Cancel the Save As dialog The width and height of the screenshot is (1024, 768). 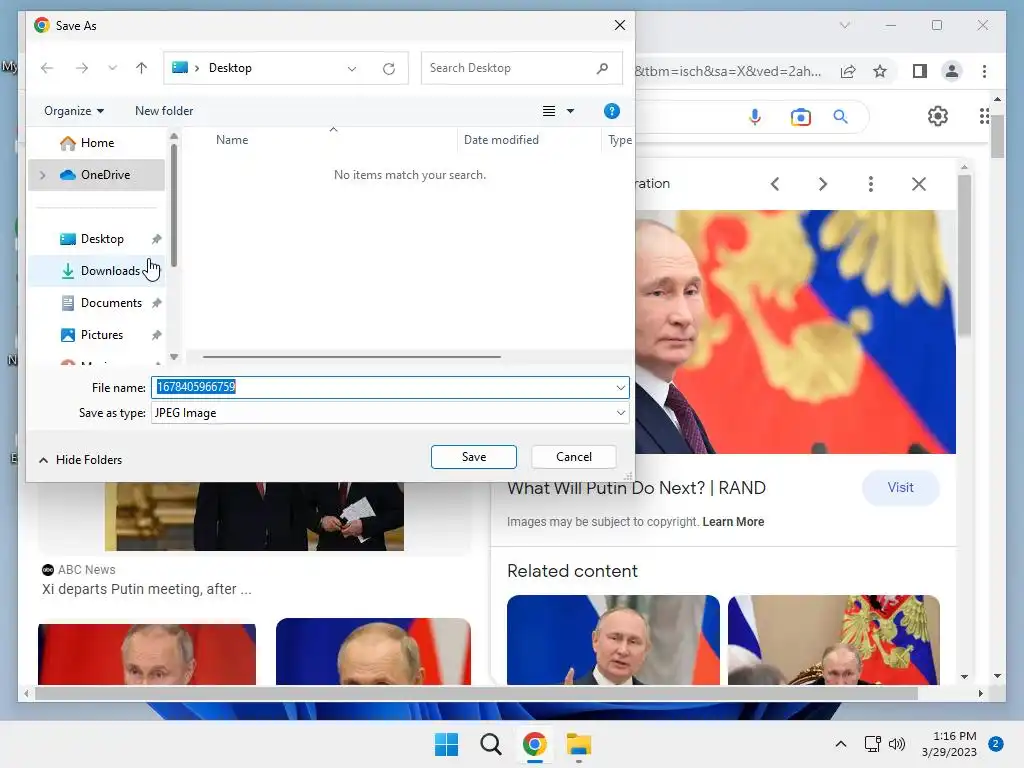tap(573, 457)
